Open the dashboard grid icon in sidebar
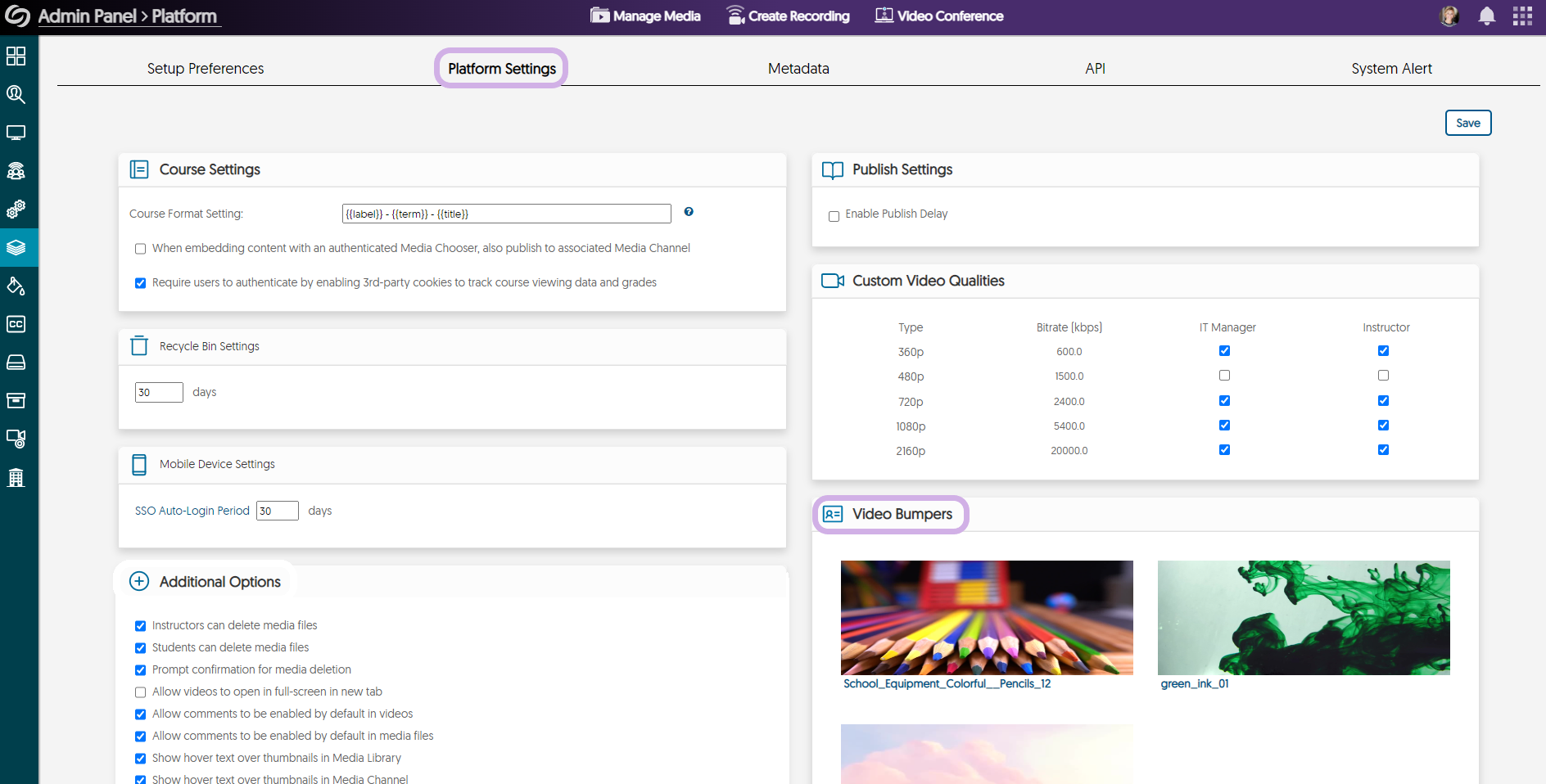The width and height of the screenshot is (1546, 784). pyautogui.click(x=16, y=56)
